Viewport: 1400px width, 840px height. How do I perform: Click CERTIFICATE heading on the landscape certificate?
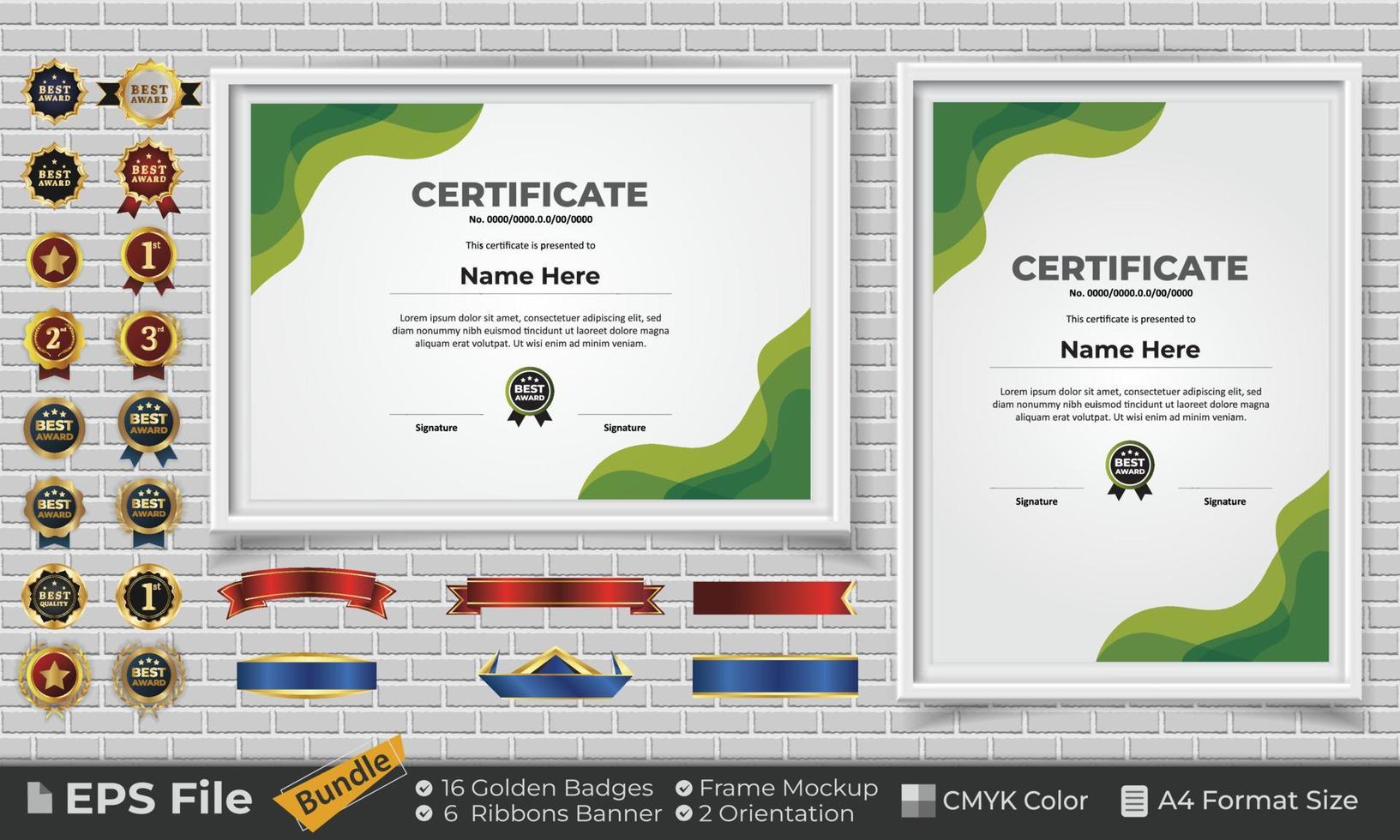[530, 195]
